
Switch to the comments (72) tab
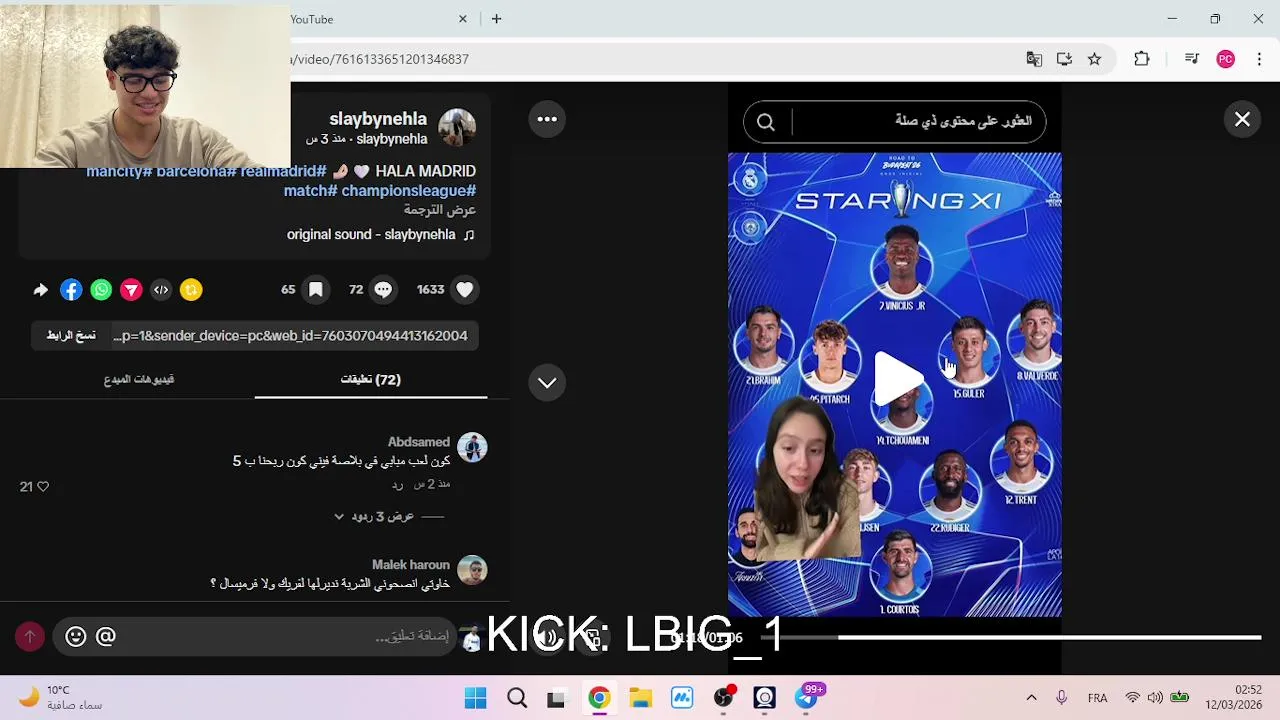click(371, 380)
